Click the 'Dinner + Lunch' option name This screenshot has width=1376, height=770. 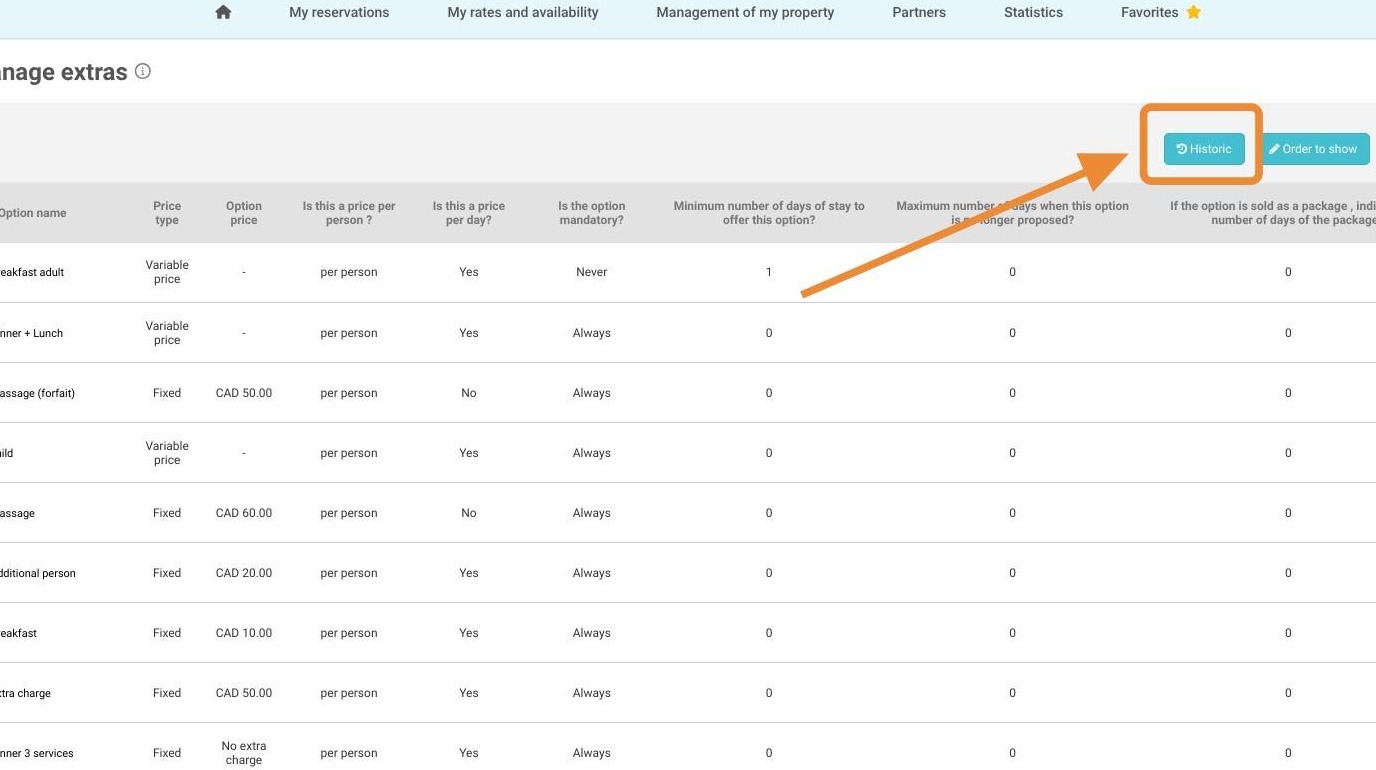tap(30, 333)
